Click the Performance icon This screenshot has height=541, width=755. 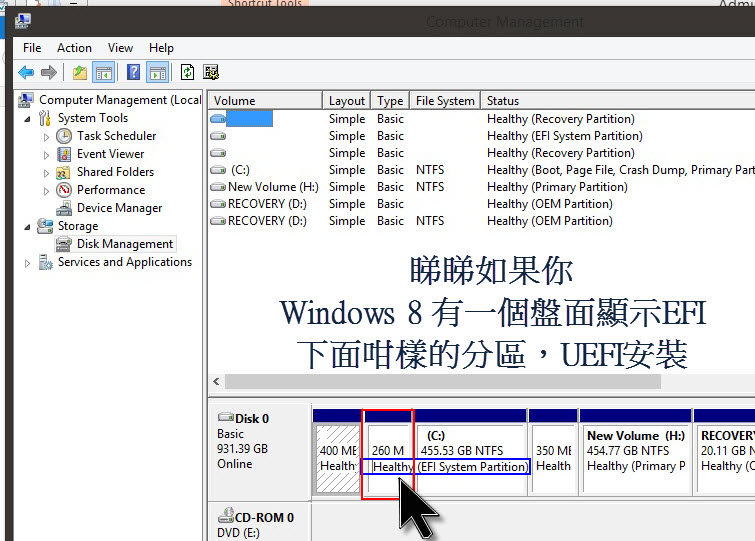[x=64, y=190]
